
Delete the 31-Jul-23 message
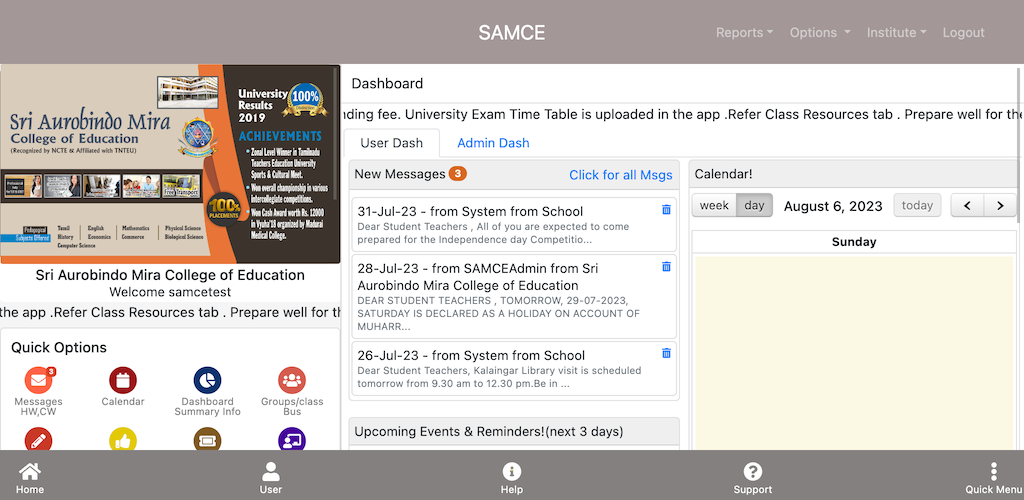(x=666, y=210)
